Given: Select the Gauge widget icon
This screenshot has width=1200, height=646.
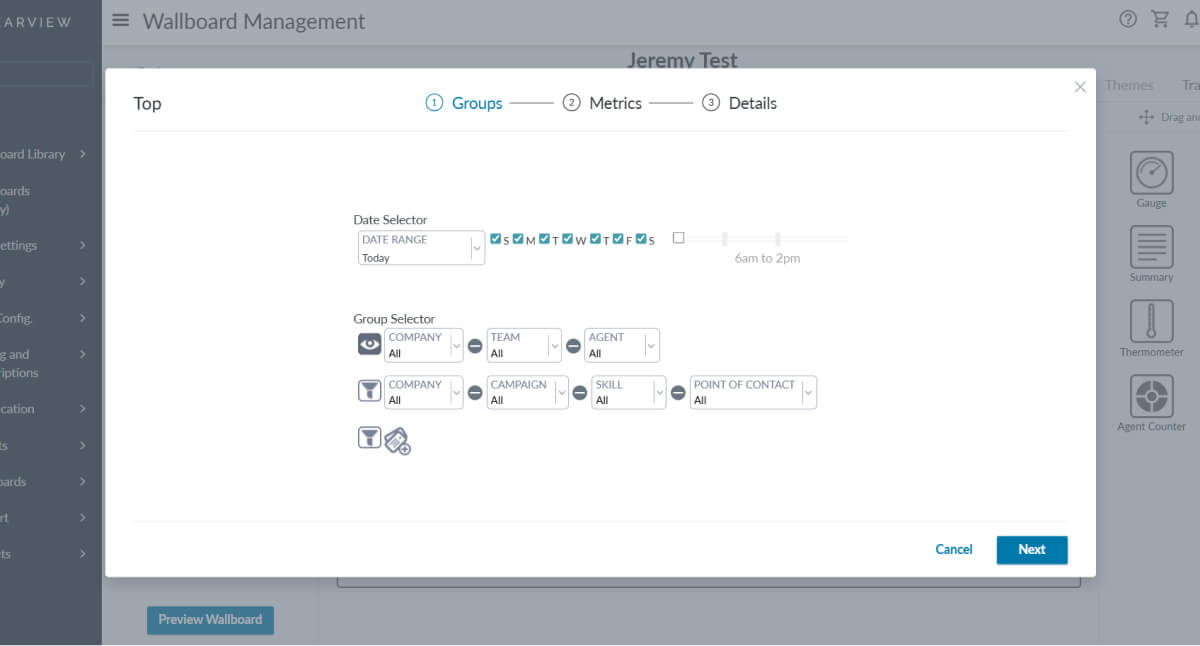Looking at the screenshot, I should 1151,173.
